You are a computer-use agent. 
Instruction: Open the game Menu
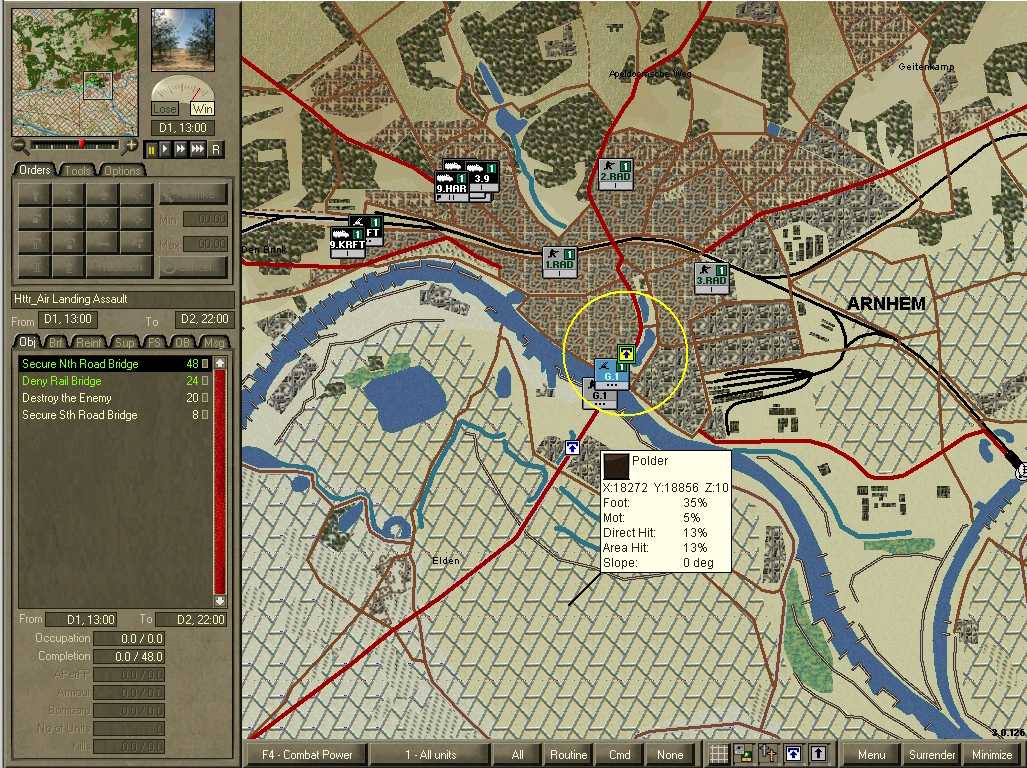(871, 754)
